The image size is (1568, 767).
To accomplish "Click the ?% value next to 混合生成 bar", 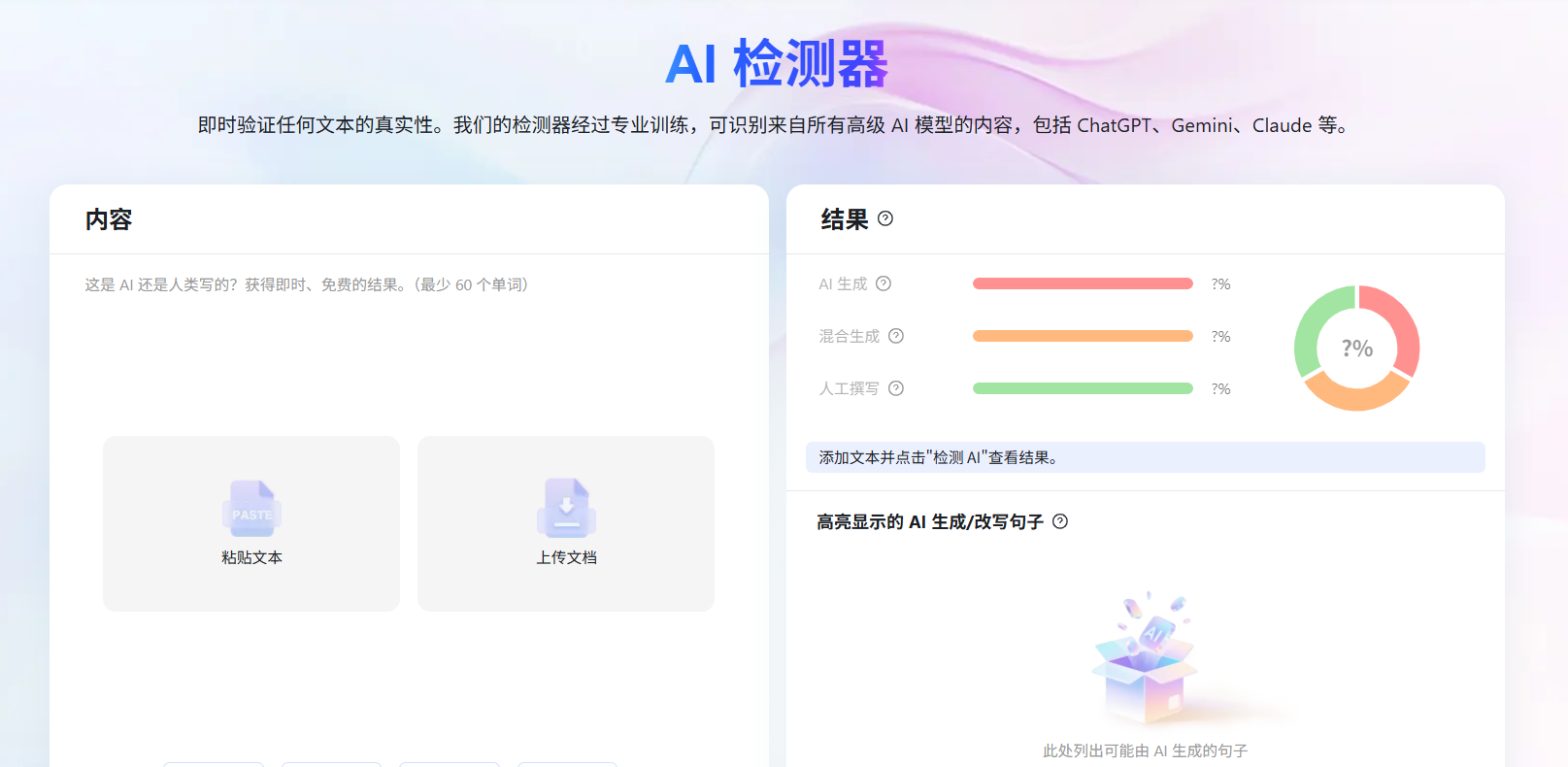I will pos(1220,336).
